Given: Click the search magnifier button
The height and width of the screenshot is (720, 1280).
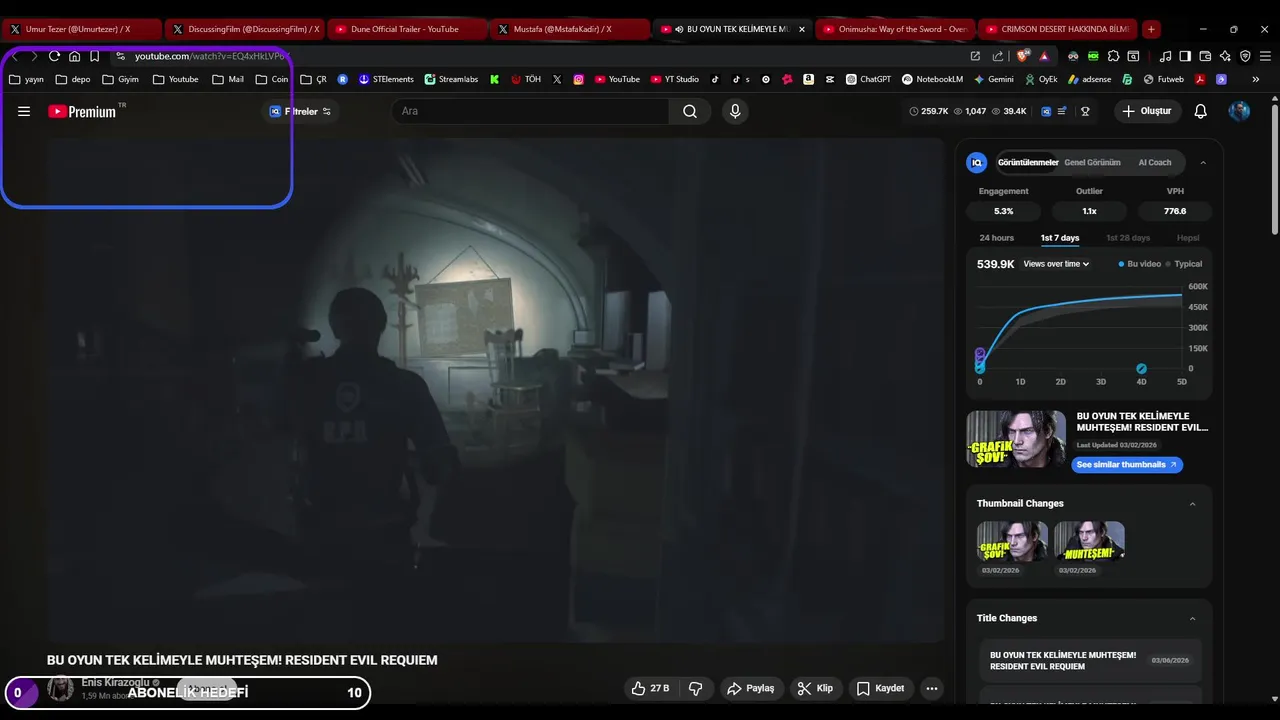Looking at the screenshot, I should [690, 111].
